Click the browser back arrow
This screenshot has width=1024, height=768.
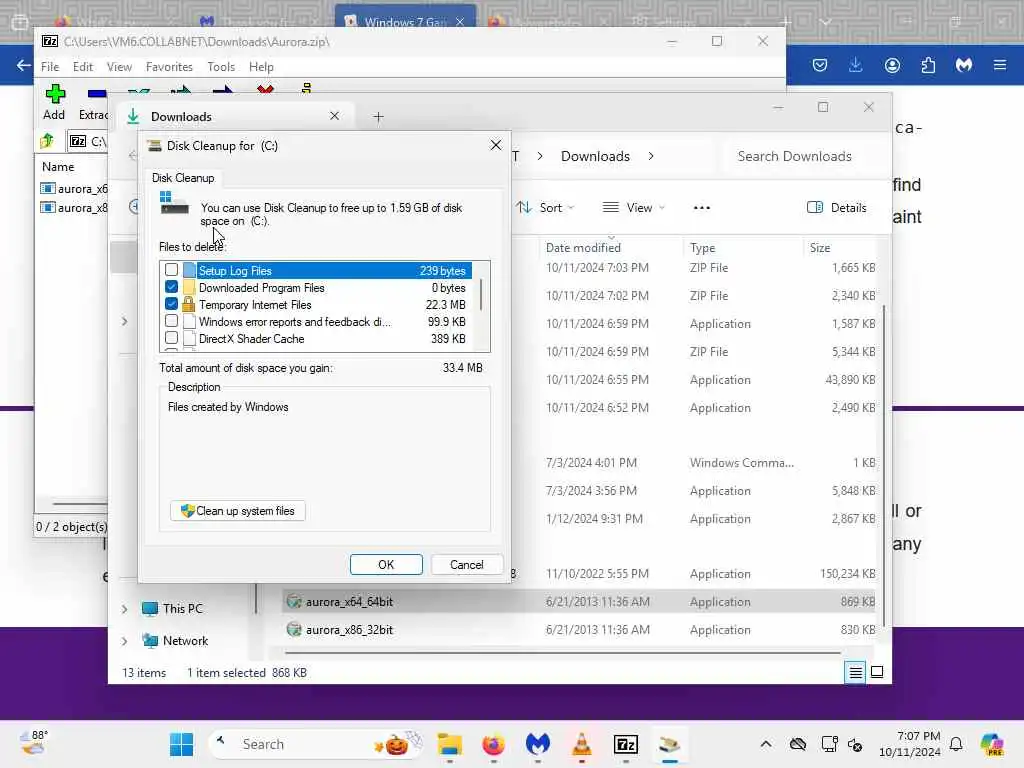pyautogui.click(x=24, y=65)
